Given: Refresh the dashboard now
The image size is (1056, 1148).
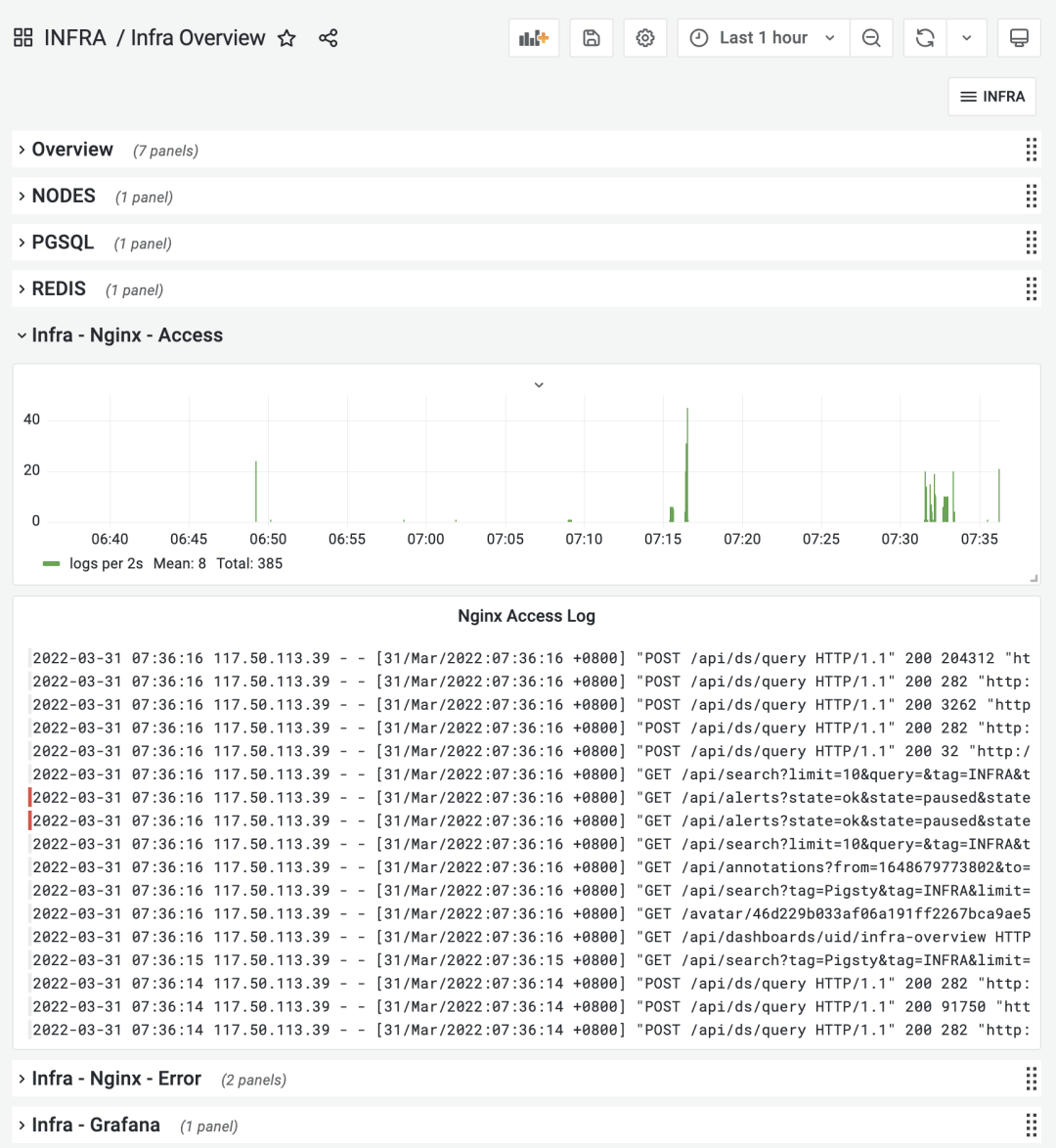Looking at the screenshot, I should 925,38.
